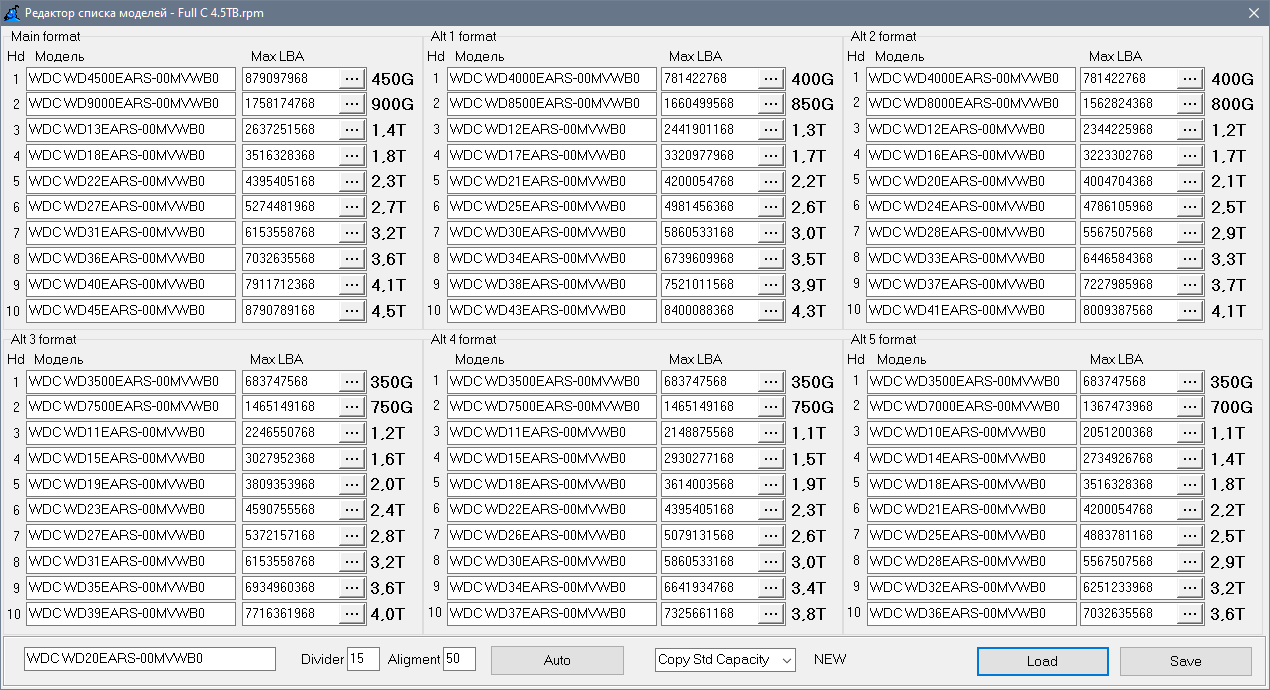1270x690 pixels.
Task: Click ellipsis button beside Alt 1 format 5860533168
Action: tap(771, 232)
